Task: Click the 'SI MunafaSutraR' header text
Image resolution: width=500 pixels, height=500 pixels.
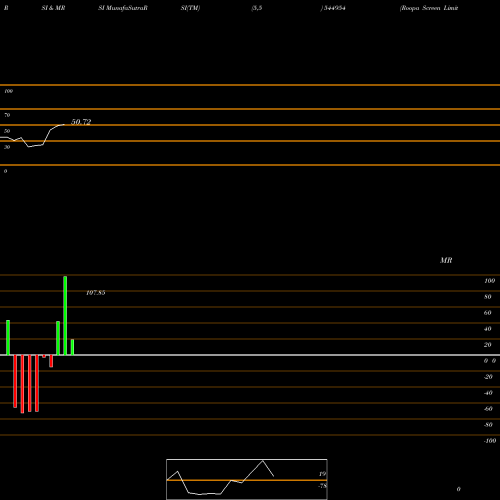Action: (123, 8)
